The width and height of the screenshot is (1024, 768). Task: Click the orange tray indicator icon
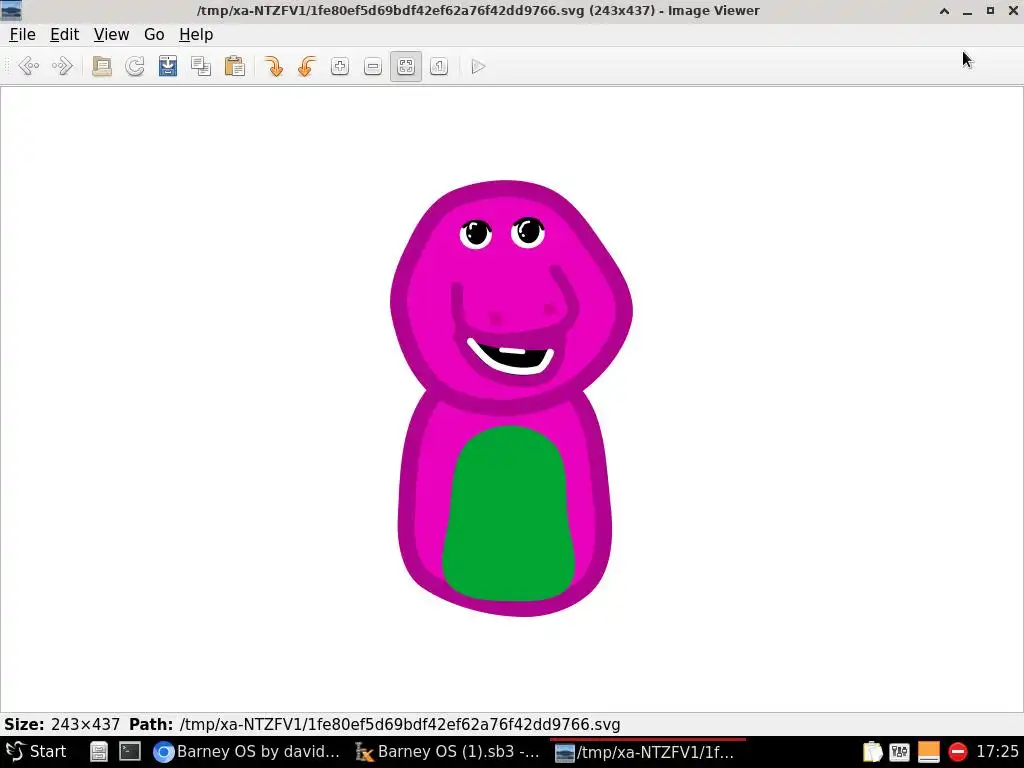pyautogui.click(x=929, y=752)
